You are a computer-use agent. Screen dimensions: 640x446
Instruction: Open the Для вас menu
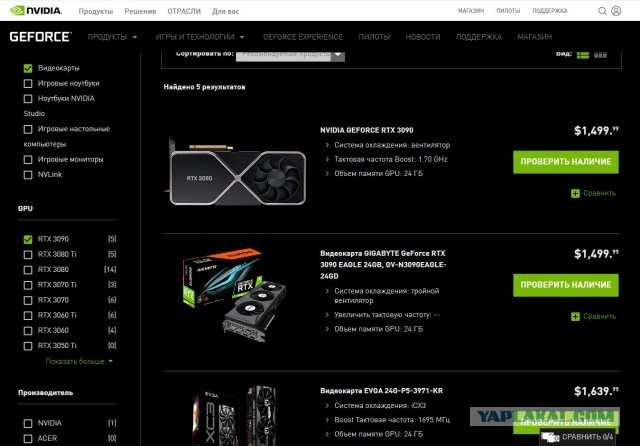[x=225, y=11]
